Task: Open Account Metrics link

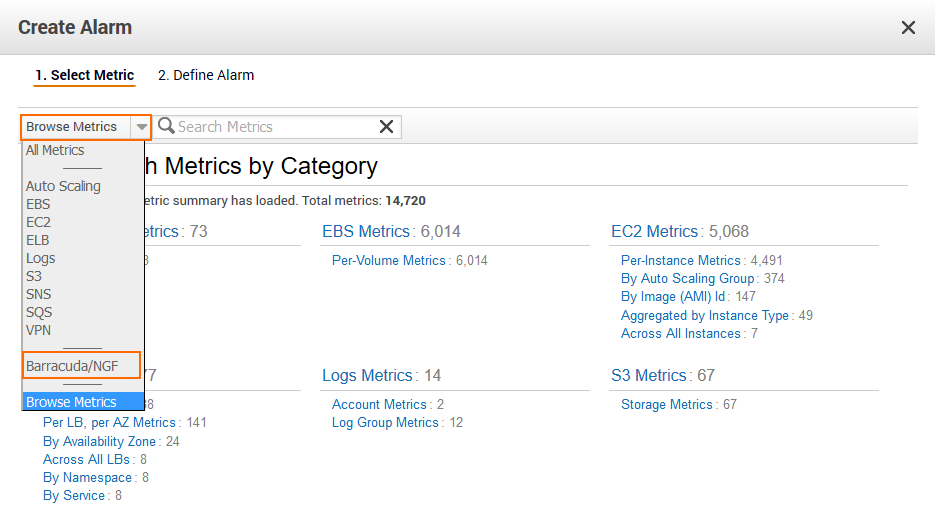Action: pyautogui.click(x=379, y=404)
